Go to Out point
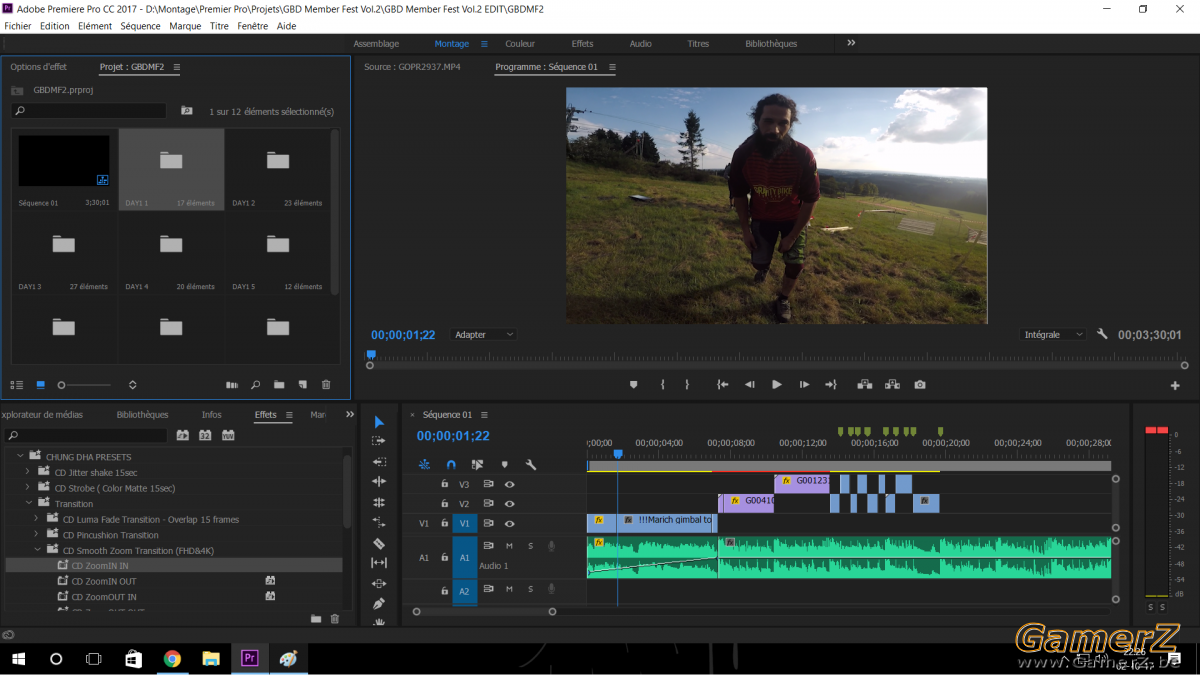The width and height of the screenshot is (1200, 677). click(x=830, y=385)
